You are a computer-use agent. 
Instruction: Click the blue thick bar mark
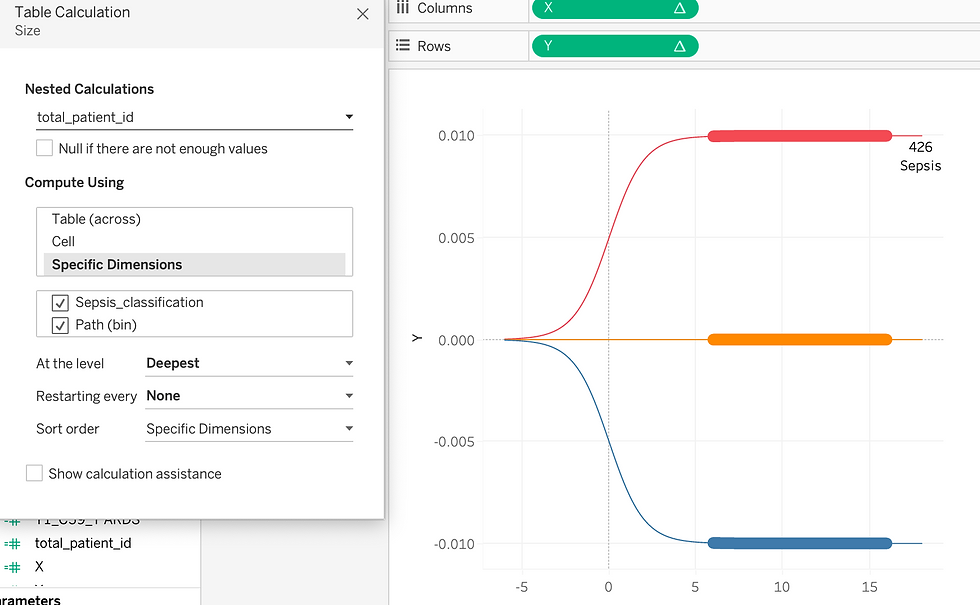[799, 543]
